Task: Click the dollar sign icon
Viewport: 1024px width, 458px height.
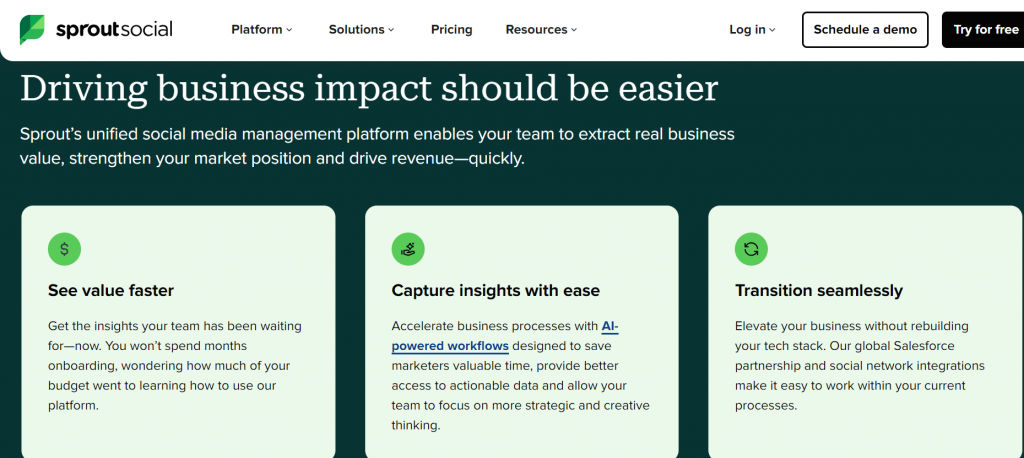Action: click(x=64, y=249)
